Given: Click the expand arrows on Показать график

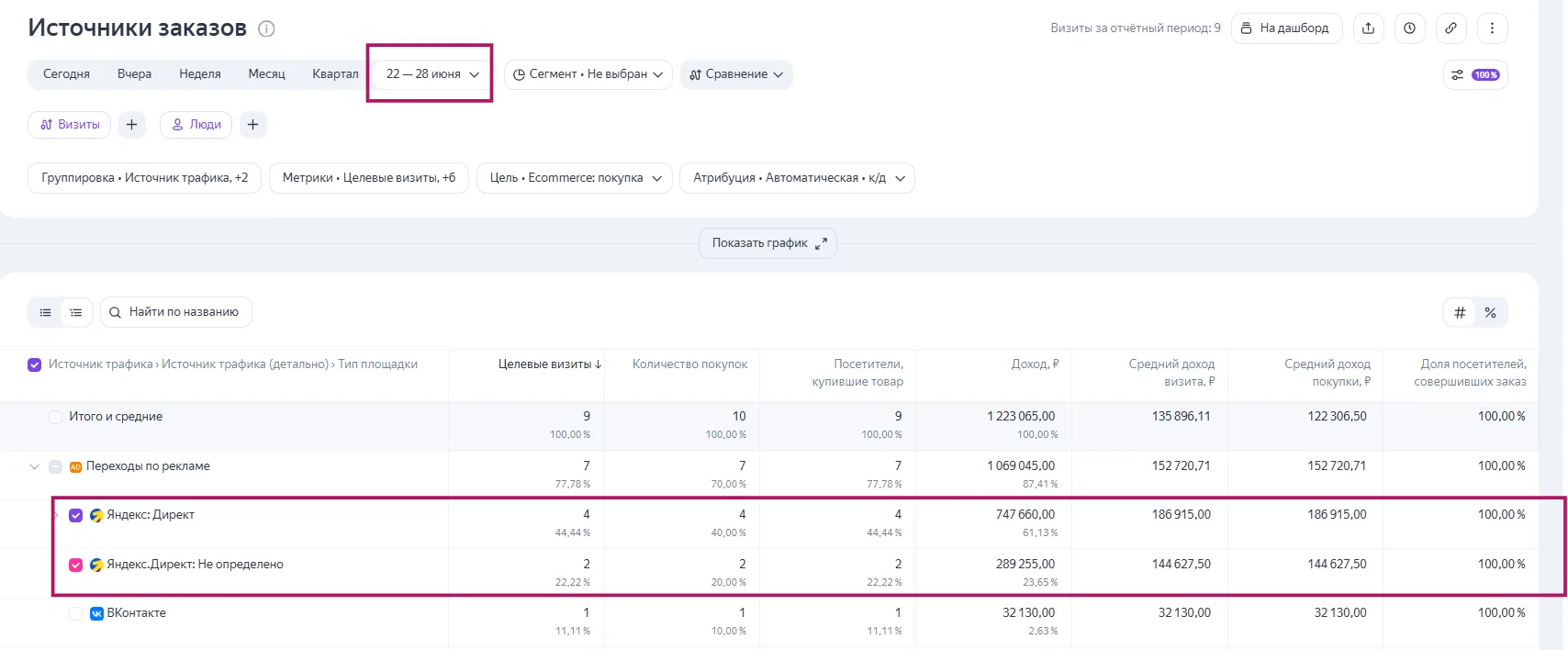Looking at the screenshot, I should 821,243.
